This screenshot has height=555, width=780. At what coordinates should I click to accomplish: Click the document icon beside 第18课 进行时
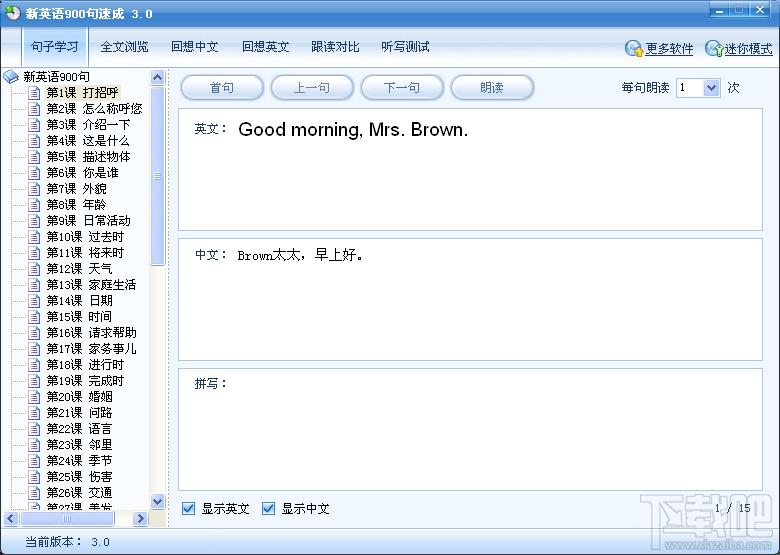[x=34, y=365]
